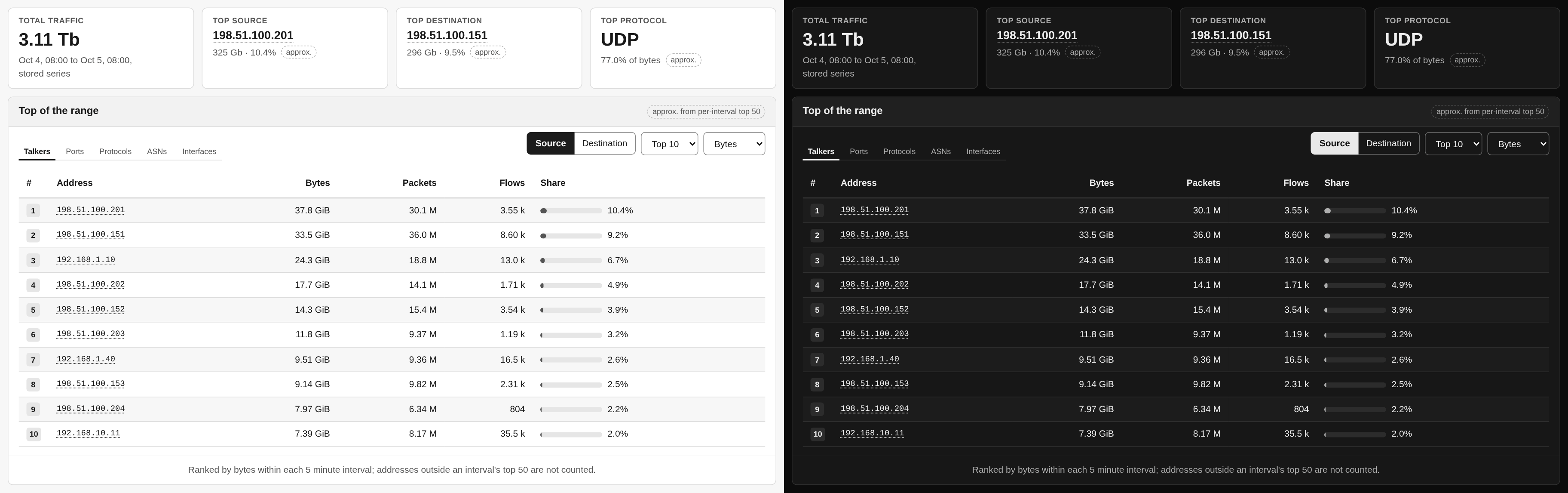Open Top Destination address 198.51.100.151 dark card

click(x=1231, y=35)
